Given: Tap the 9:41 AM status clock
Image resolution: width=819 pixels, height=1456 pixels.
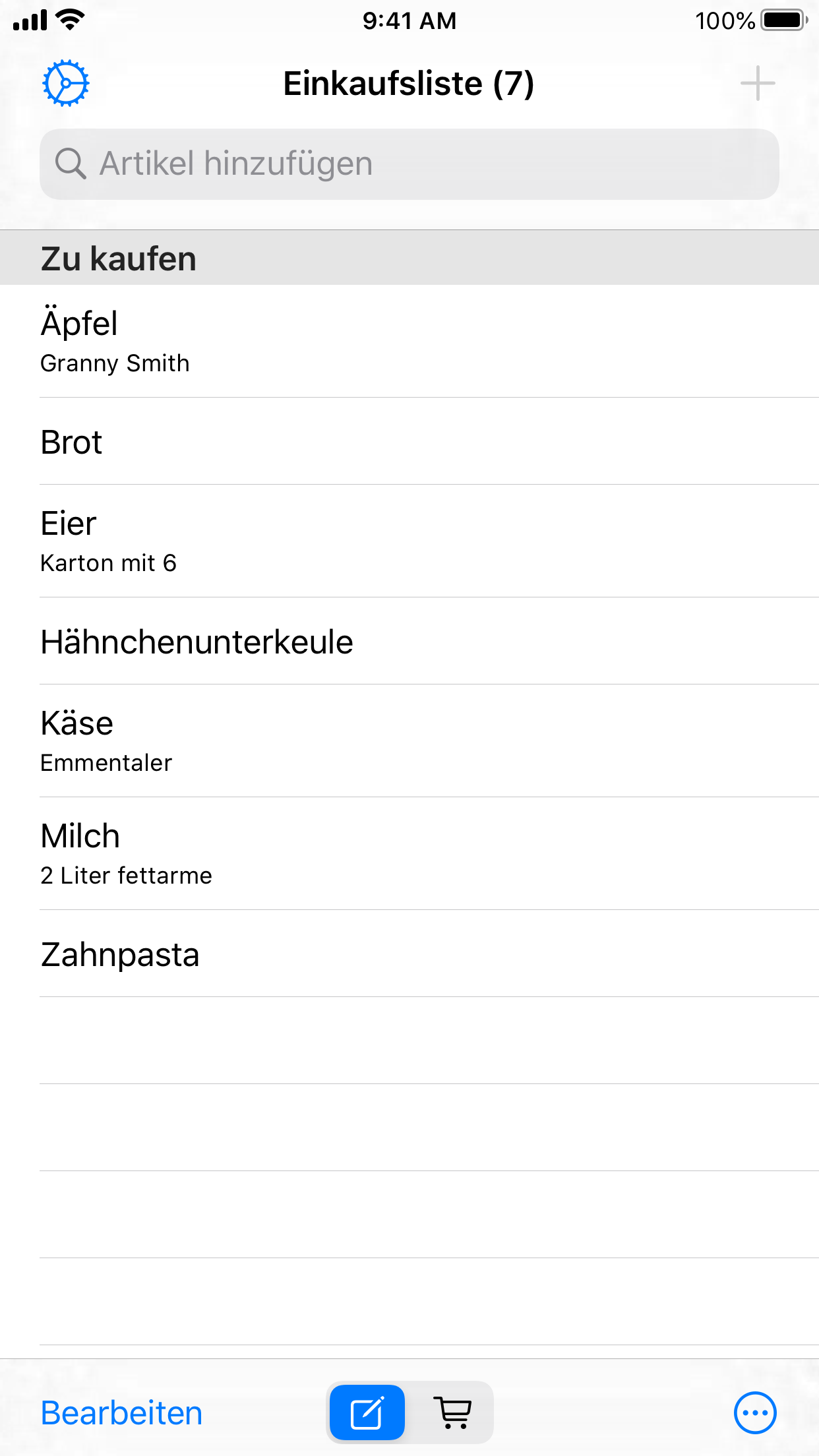Looking at the screenshot, I should pos(409,20).
